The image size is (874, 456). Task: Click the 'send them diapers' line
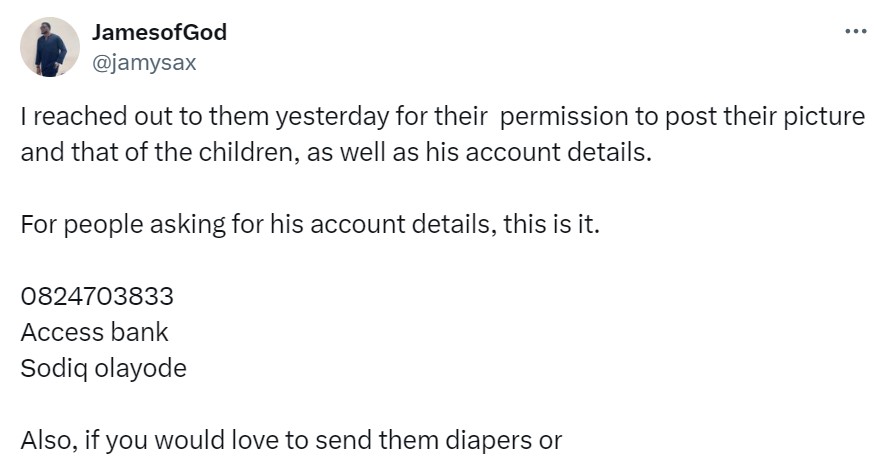point(291,440)
